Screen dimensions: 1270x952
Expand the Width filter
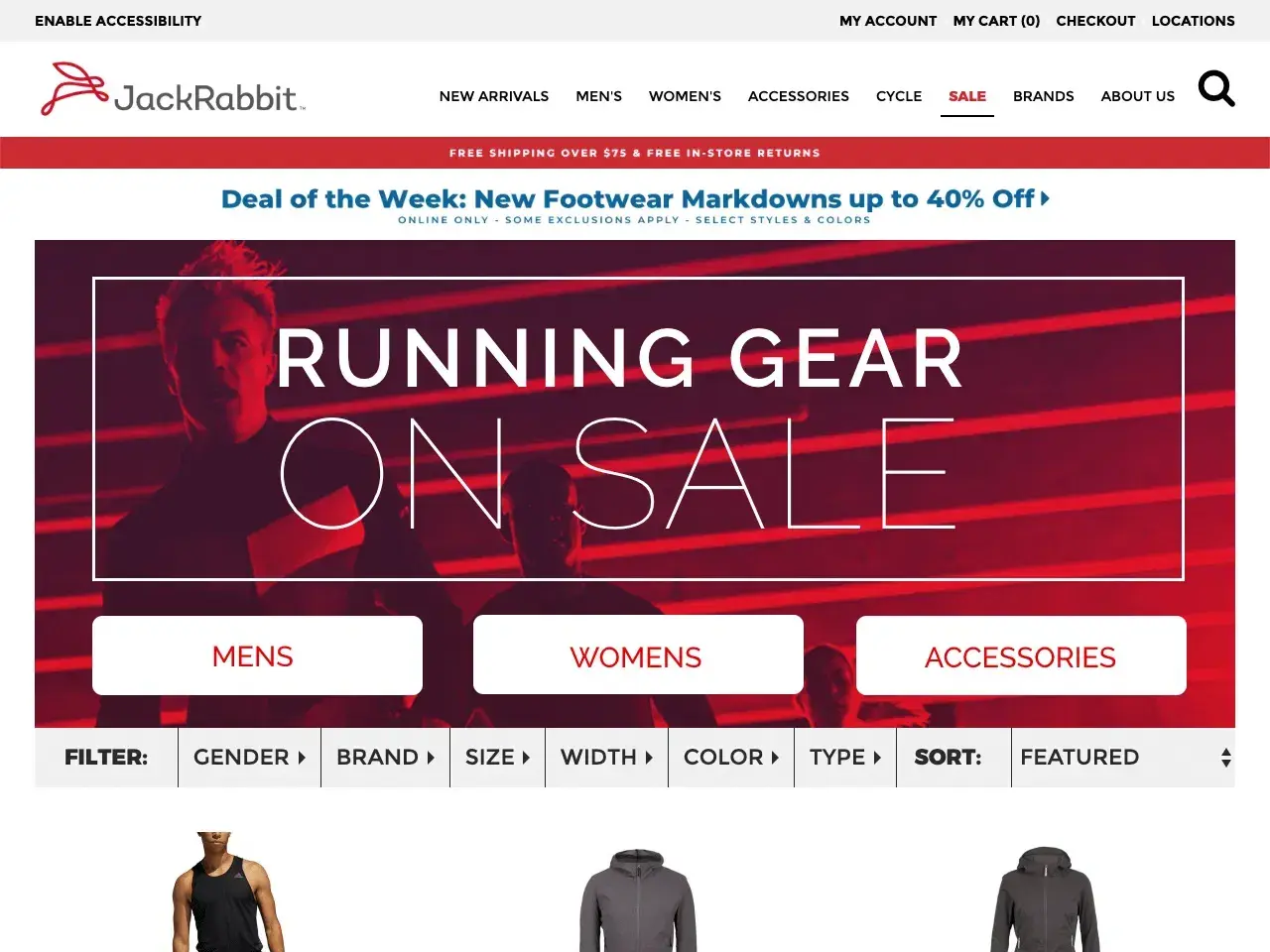[x=606, y=758]
